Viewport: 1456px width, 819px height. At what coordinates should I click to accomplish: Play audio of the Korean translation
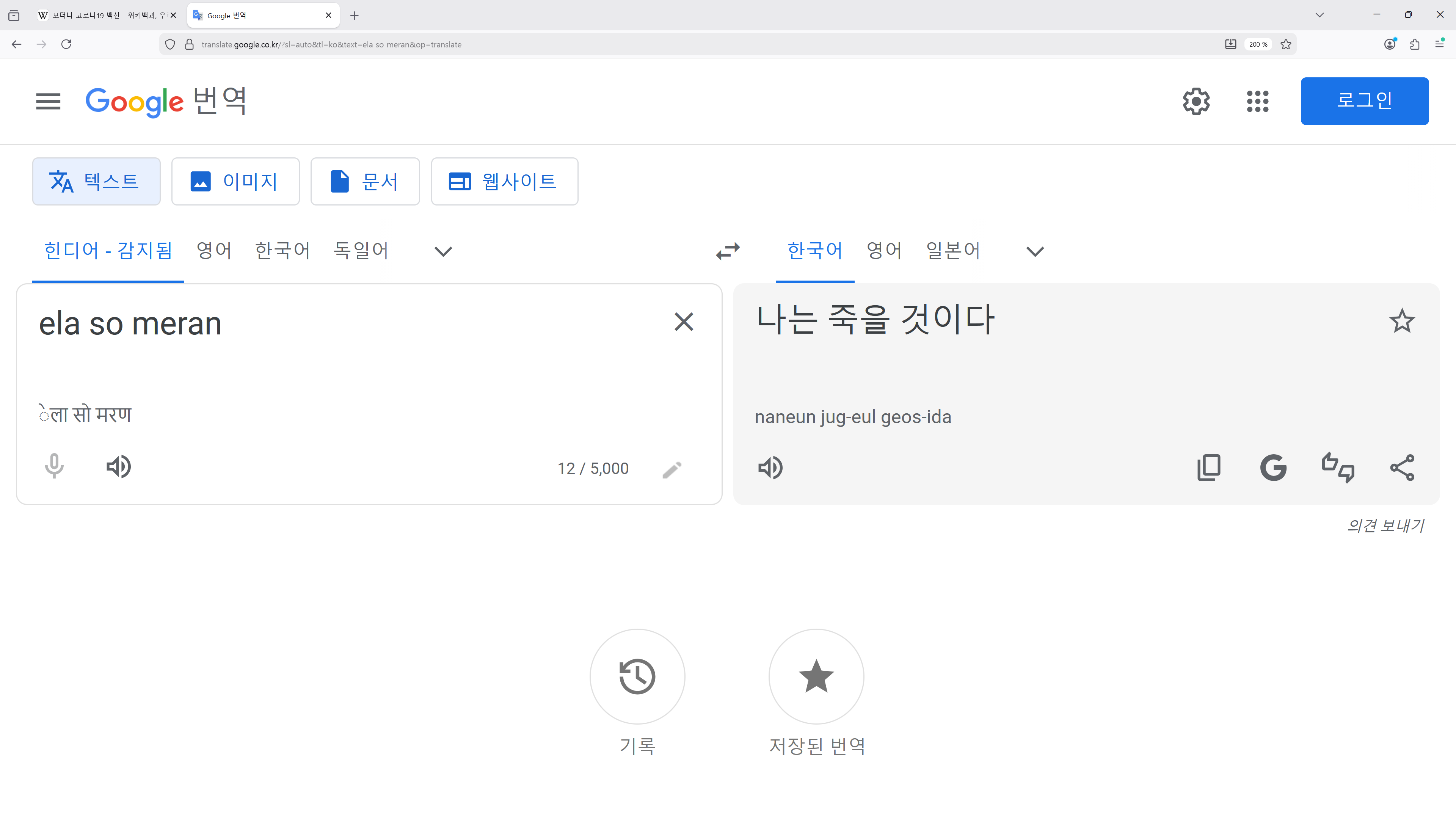click(770, 468)
